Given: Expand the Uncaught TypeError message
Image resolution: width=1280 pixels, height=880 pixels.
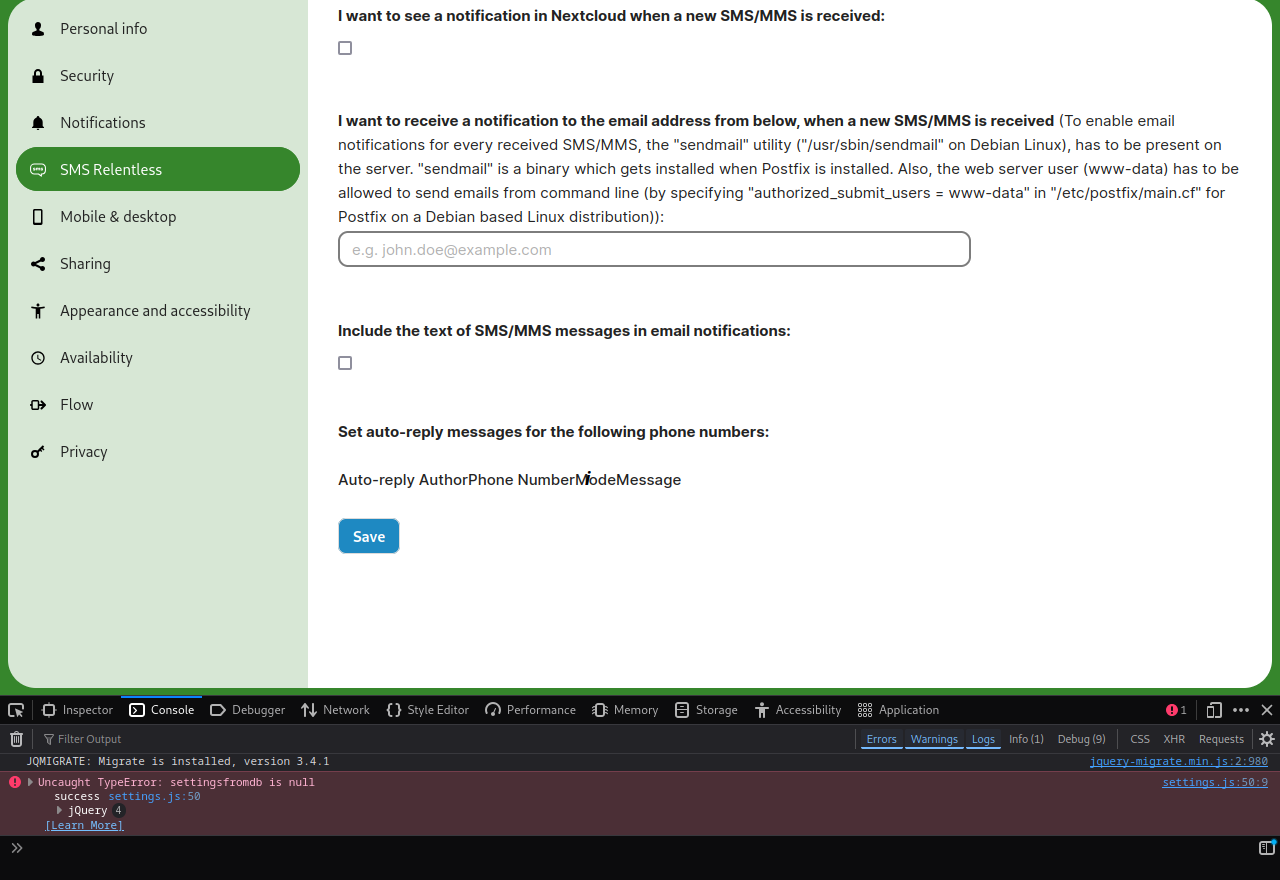Looking at the screenshot, I should 30,782.
